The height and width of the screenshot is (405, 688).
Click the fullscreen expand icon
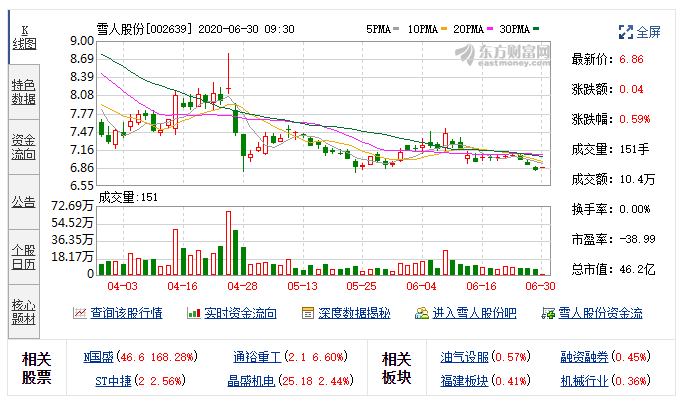click(x=625, y=32)
